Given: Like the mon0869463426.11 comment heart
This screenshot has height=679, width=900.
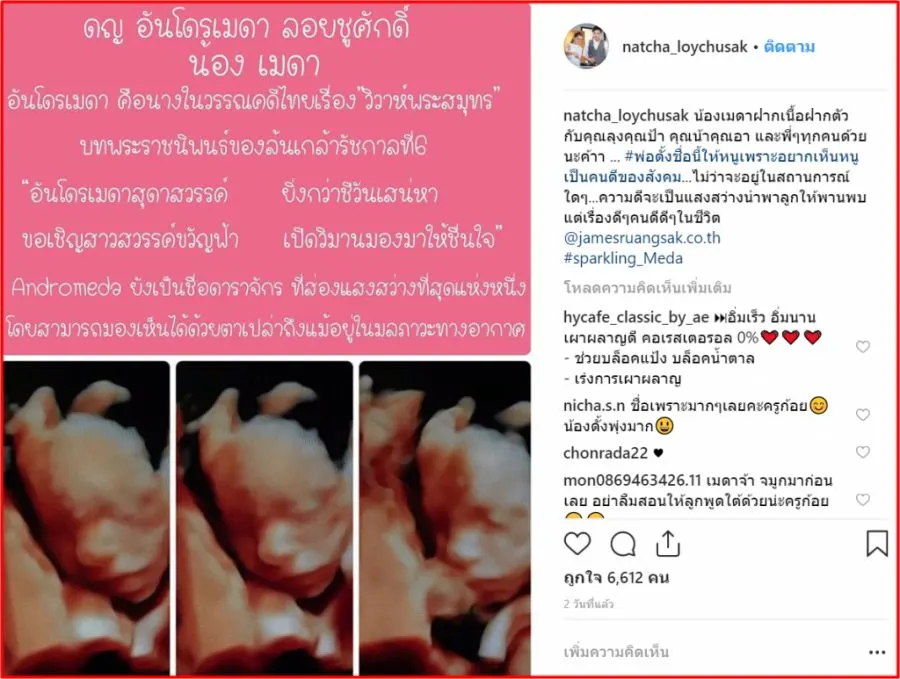Looking at the screenshot, I should [x=863, y=500].
